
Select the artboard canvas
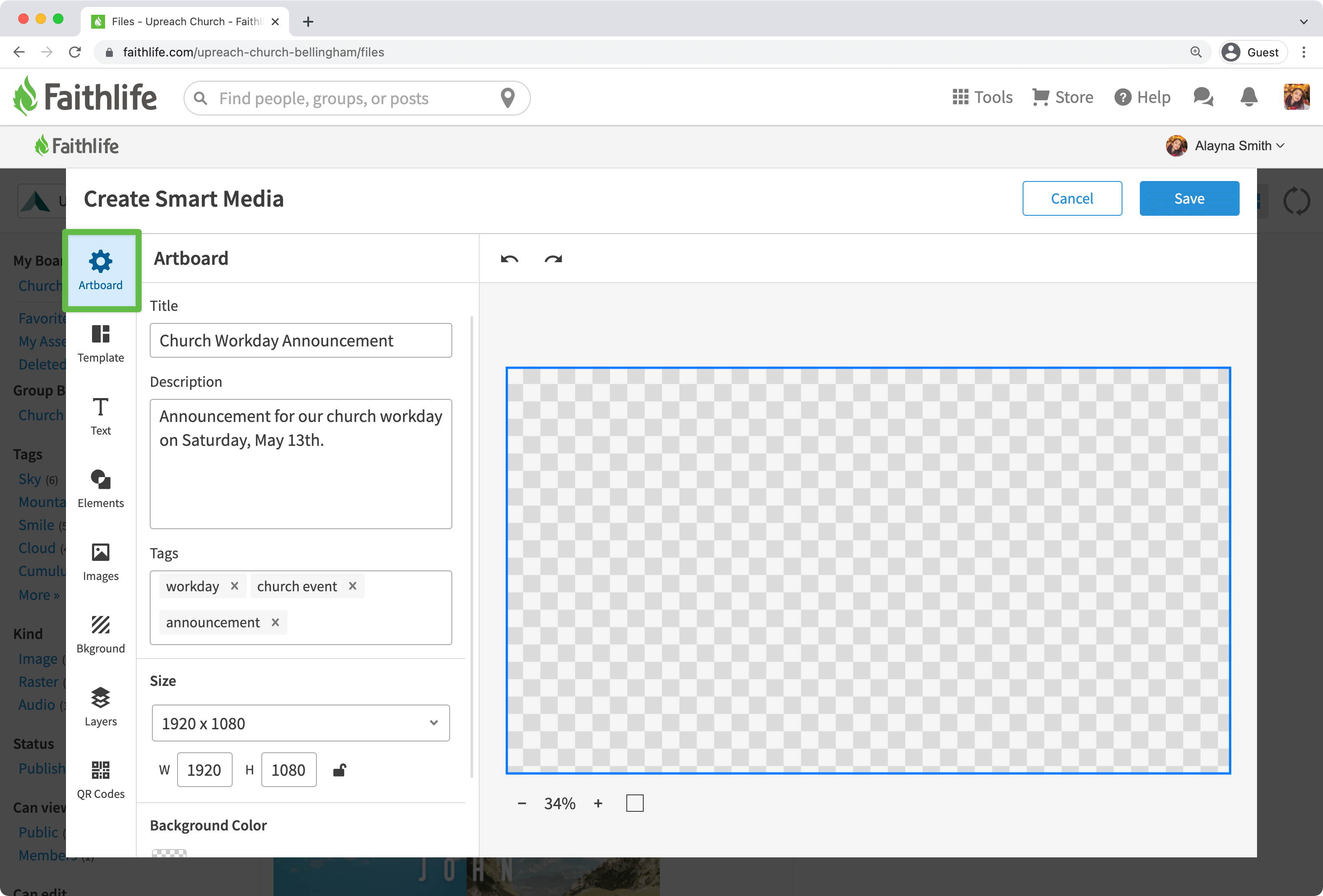[x=868, y=570]
